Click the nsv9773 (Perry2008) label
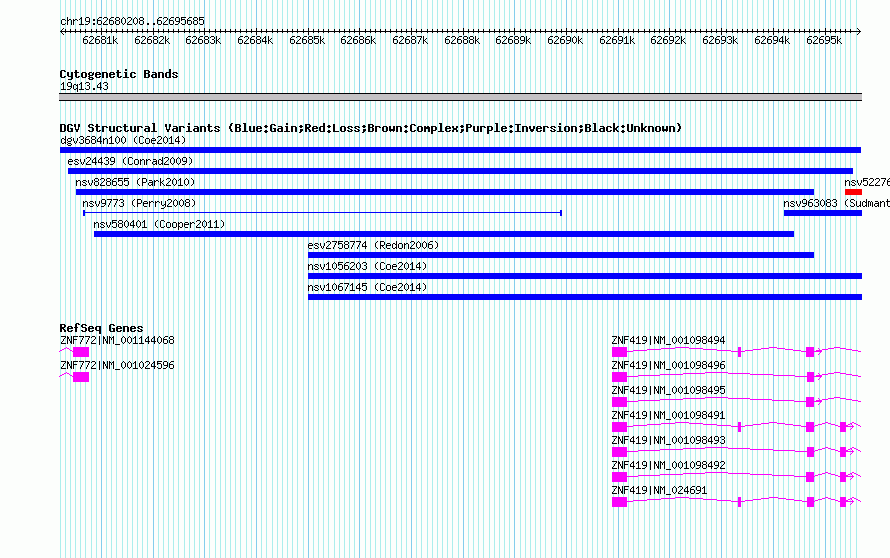This screenshot has height=558, width=890. coord(139,203)
